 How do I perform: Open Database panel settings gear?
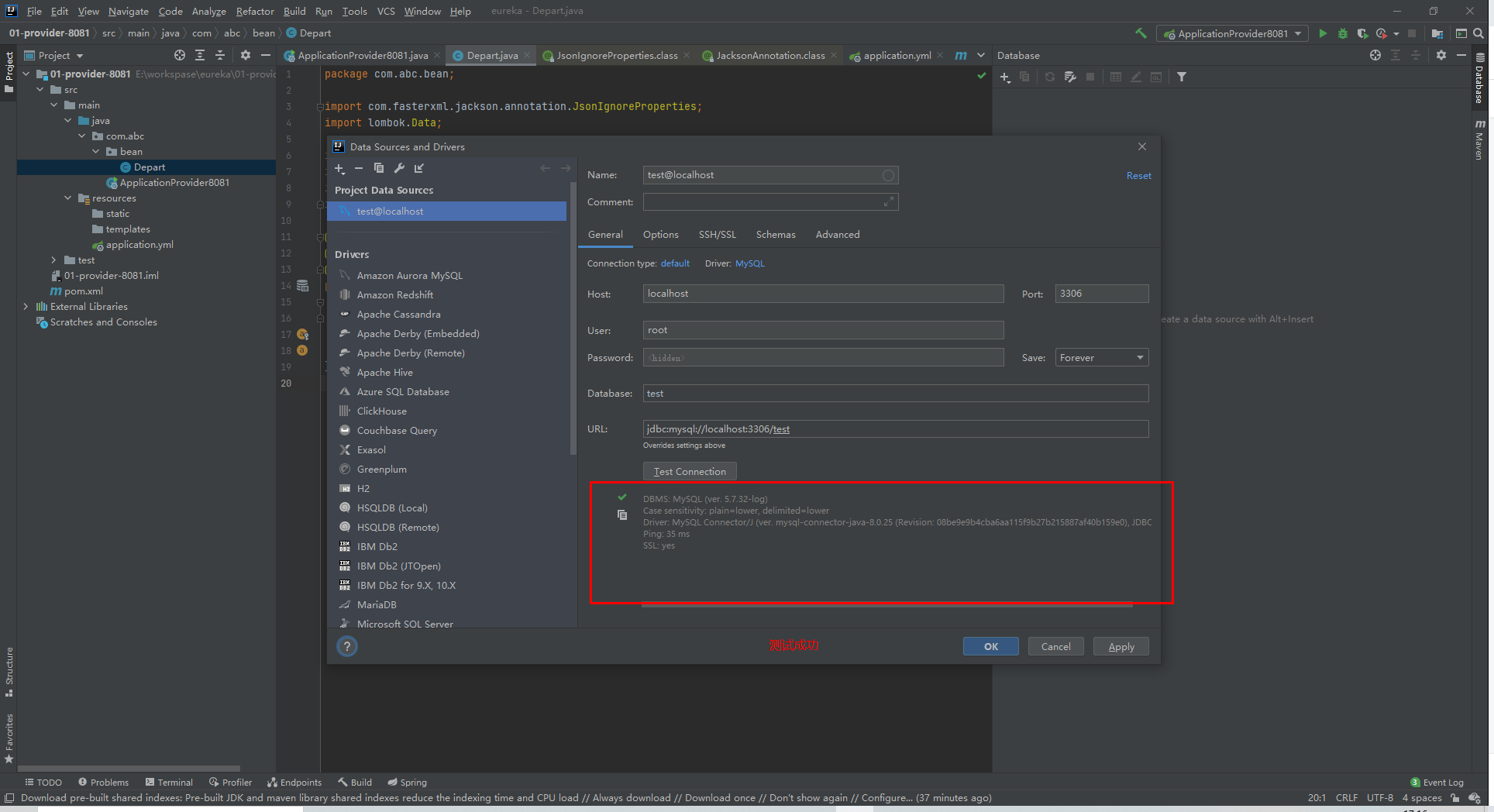click(x=1441, y=55)
